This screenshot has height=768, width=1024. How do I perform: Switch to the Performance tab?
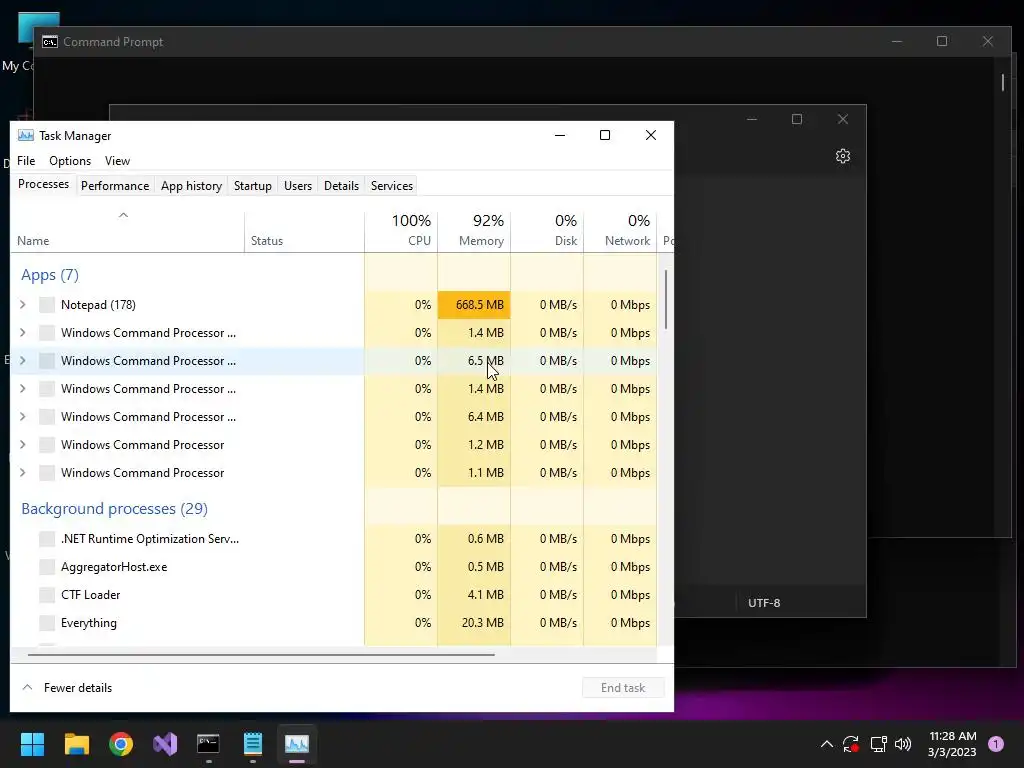point(115,186)
